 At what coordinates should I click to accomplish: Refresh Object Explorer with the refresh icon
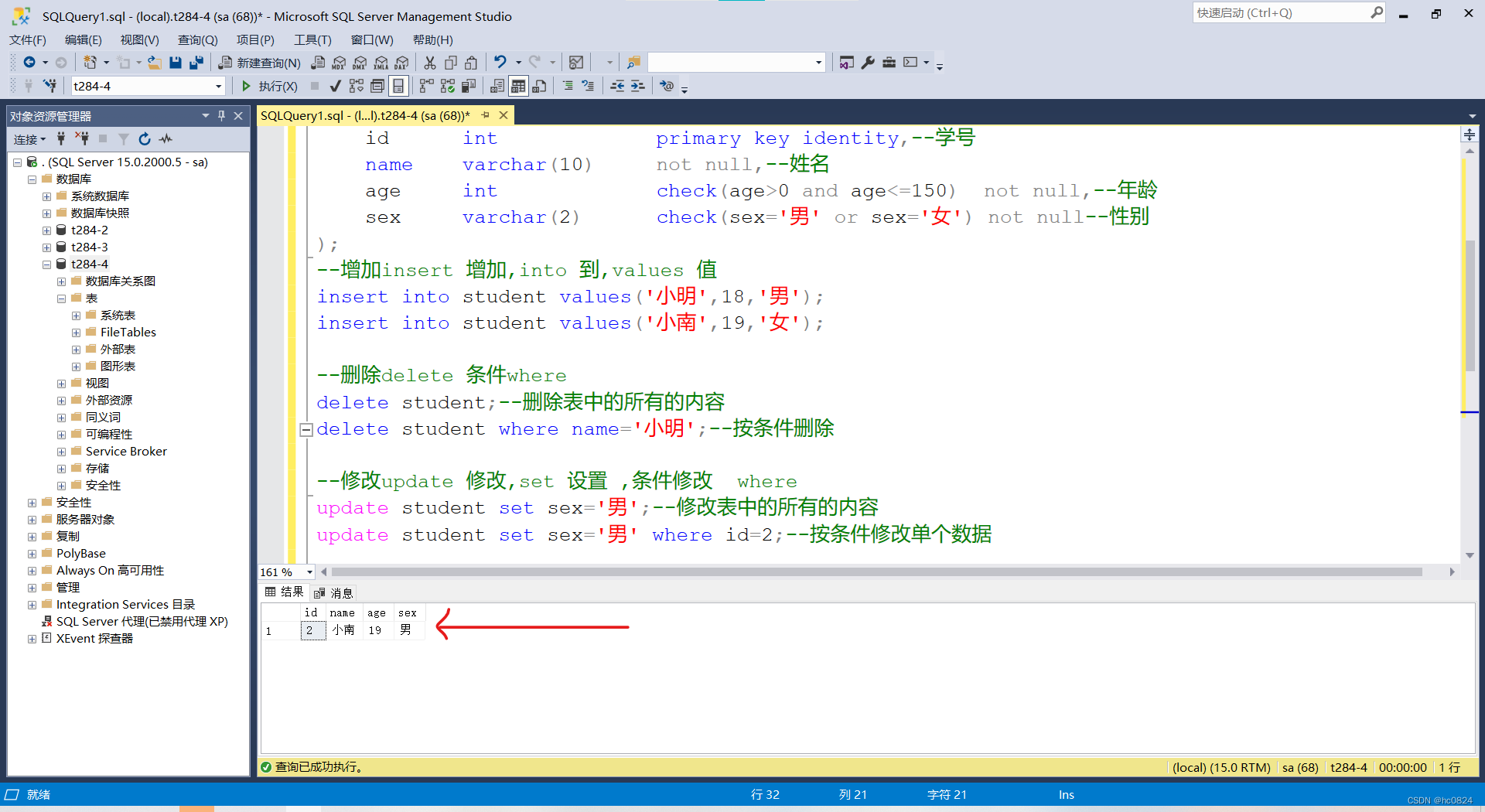pos(145,139)
